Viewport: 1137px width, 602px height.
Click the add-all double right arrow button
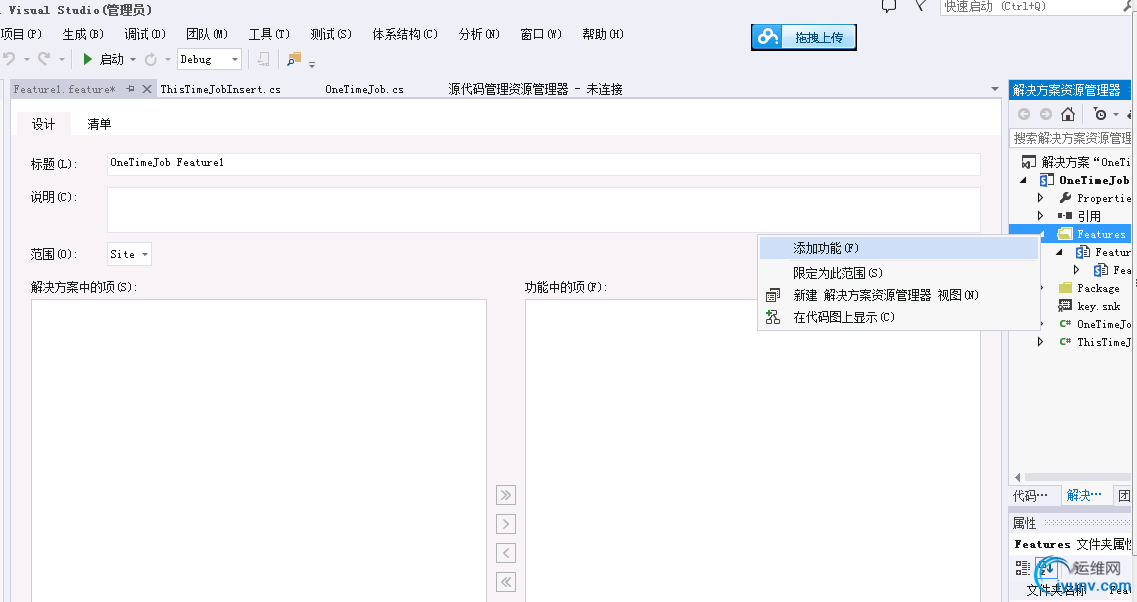pyautogui.click(x=505, y=495)
